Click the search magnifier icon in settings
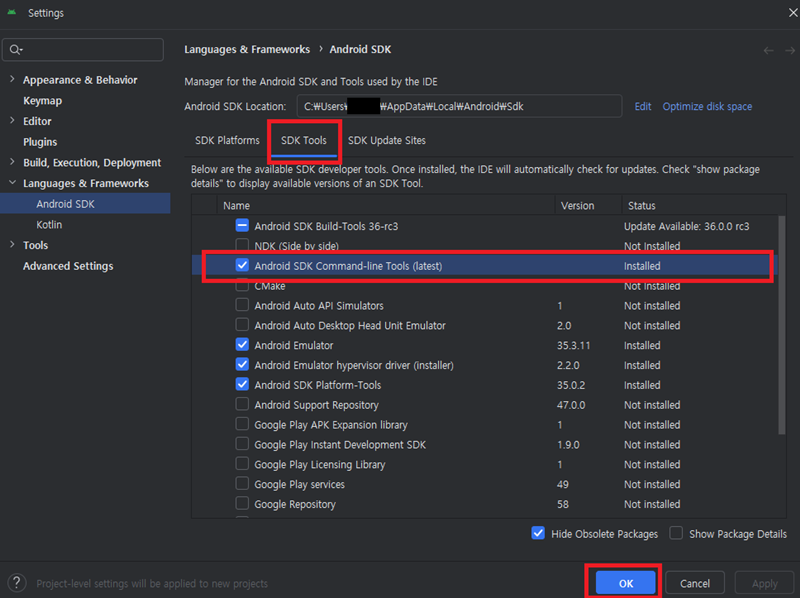800x598 pixels. (x=15, y=49)
